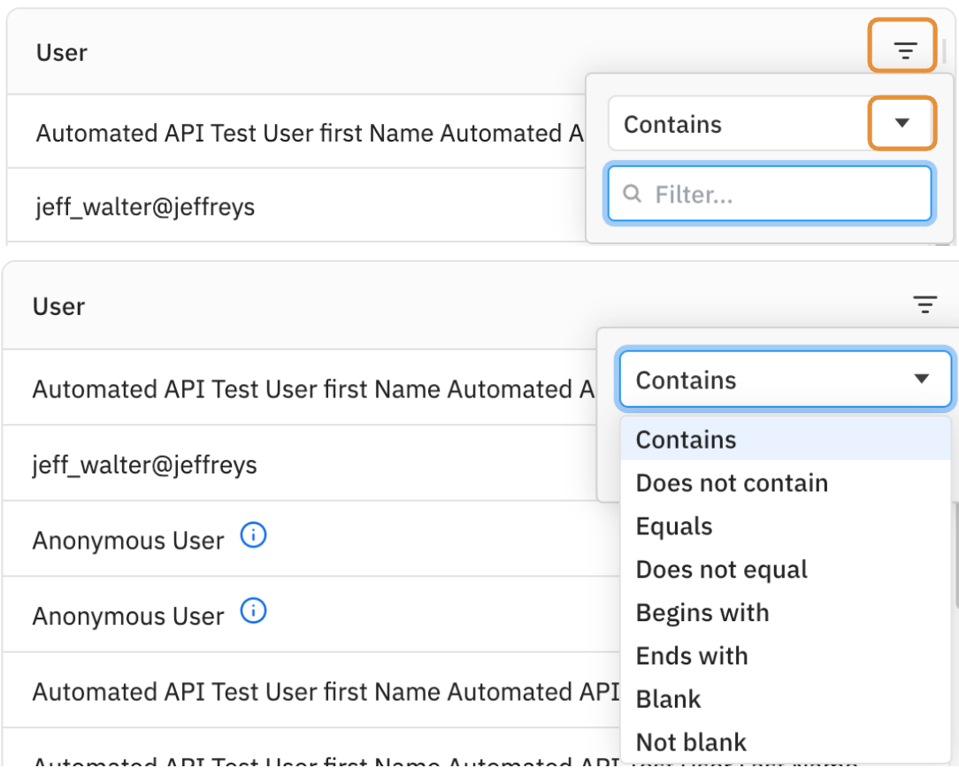The width and height of the screenshot is (959, 768).
Task: Pick the 'Not blank' filter option
Action: point(691,742)
